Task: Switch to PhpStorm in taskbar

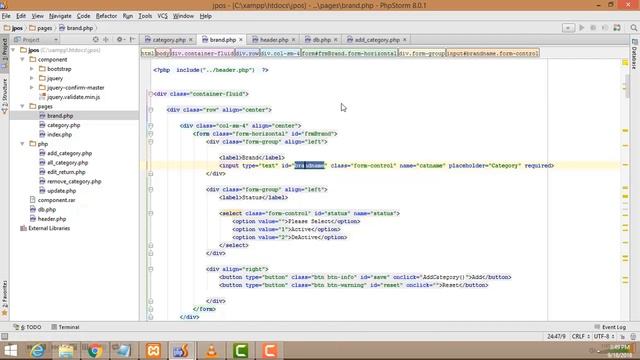Action: [181, 351]
